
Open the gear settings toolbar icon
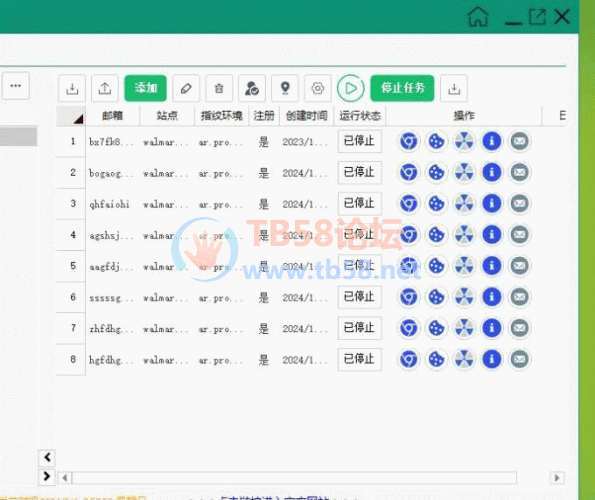point(318,88)
